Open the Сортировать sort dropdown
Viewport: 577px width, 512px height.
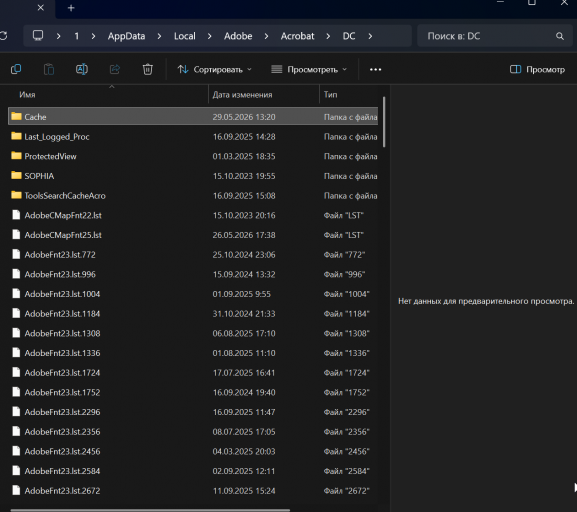coord(214,70)
